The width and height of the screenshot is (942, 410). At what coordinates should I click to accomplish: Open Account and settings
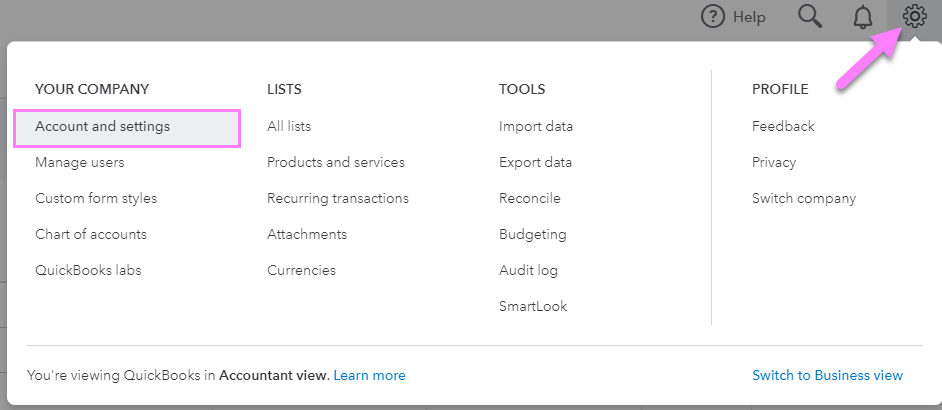tap(127, 128)
